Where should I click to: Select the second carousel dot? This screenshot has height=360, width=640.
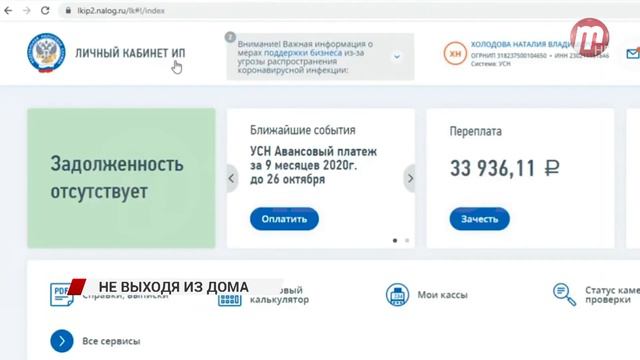(x=407, y=240)
